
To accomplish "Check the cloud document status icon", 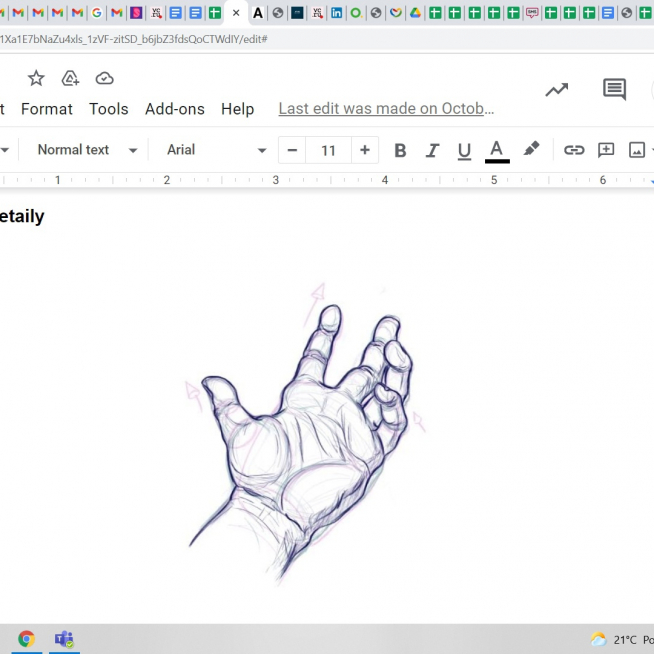I will tap(104, 78).
